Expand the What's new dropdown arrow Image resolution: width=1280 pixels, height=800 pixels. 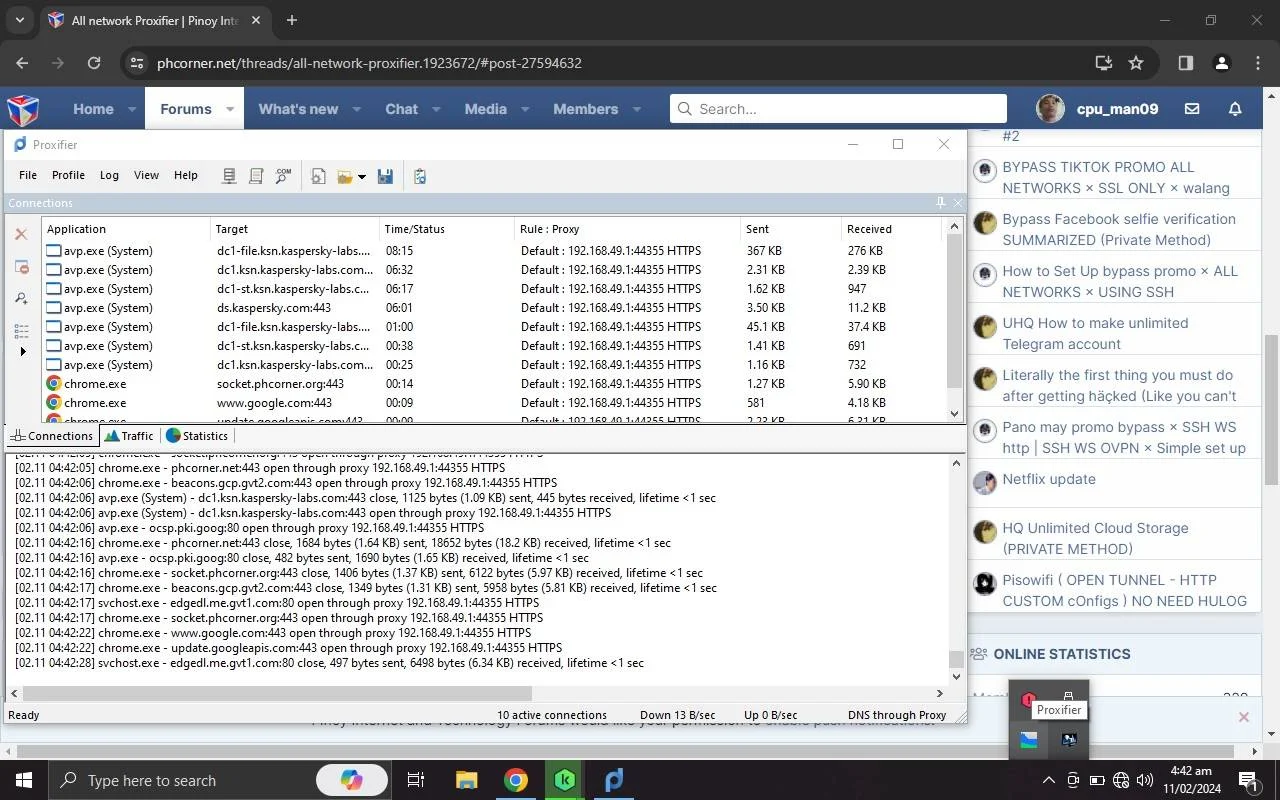pyautogui.click(x=356, y=109)
